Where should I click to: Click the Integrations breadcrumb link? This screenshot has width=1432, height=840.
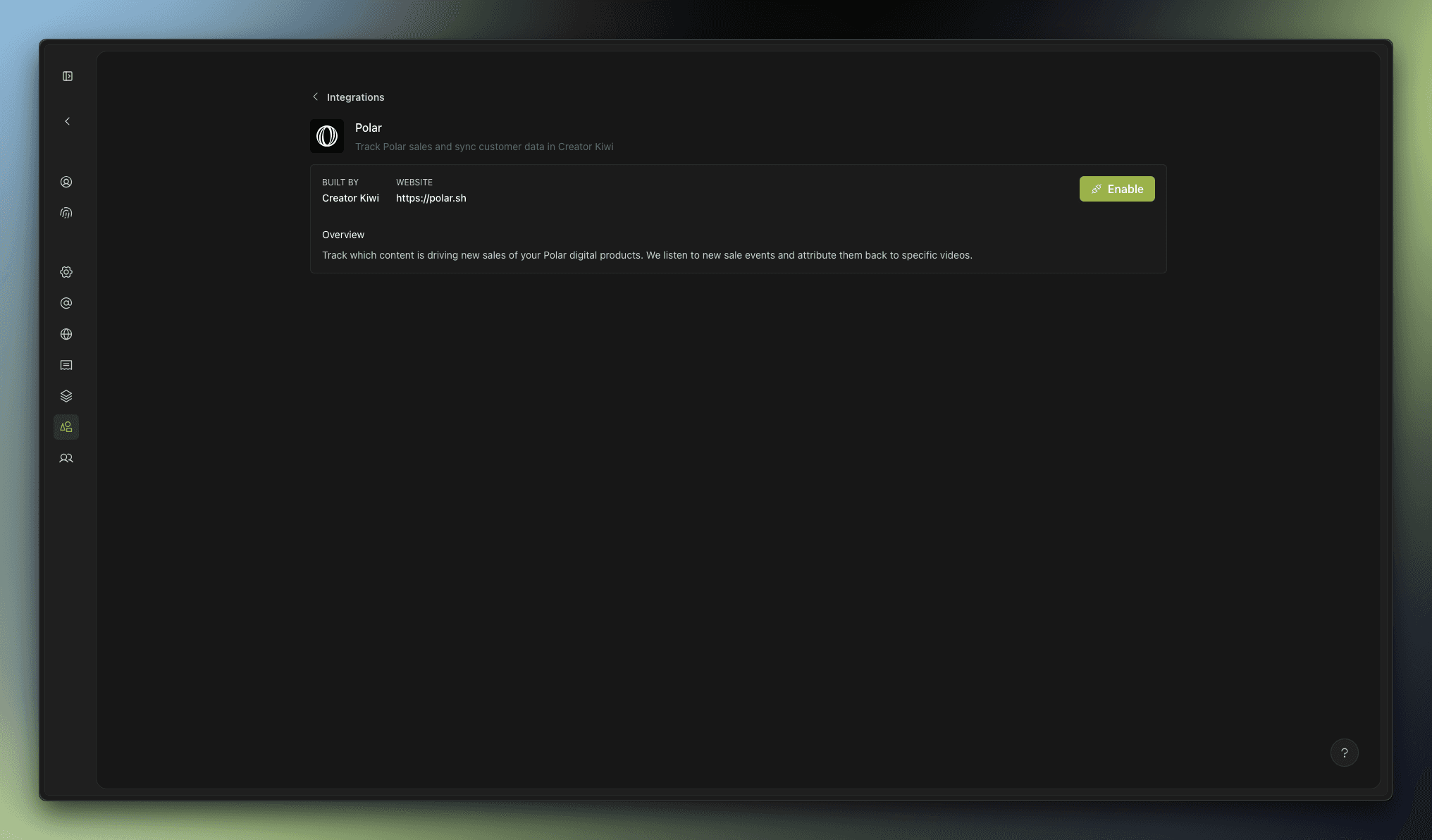(356, 97)
